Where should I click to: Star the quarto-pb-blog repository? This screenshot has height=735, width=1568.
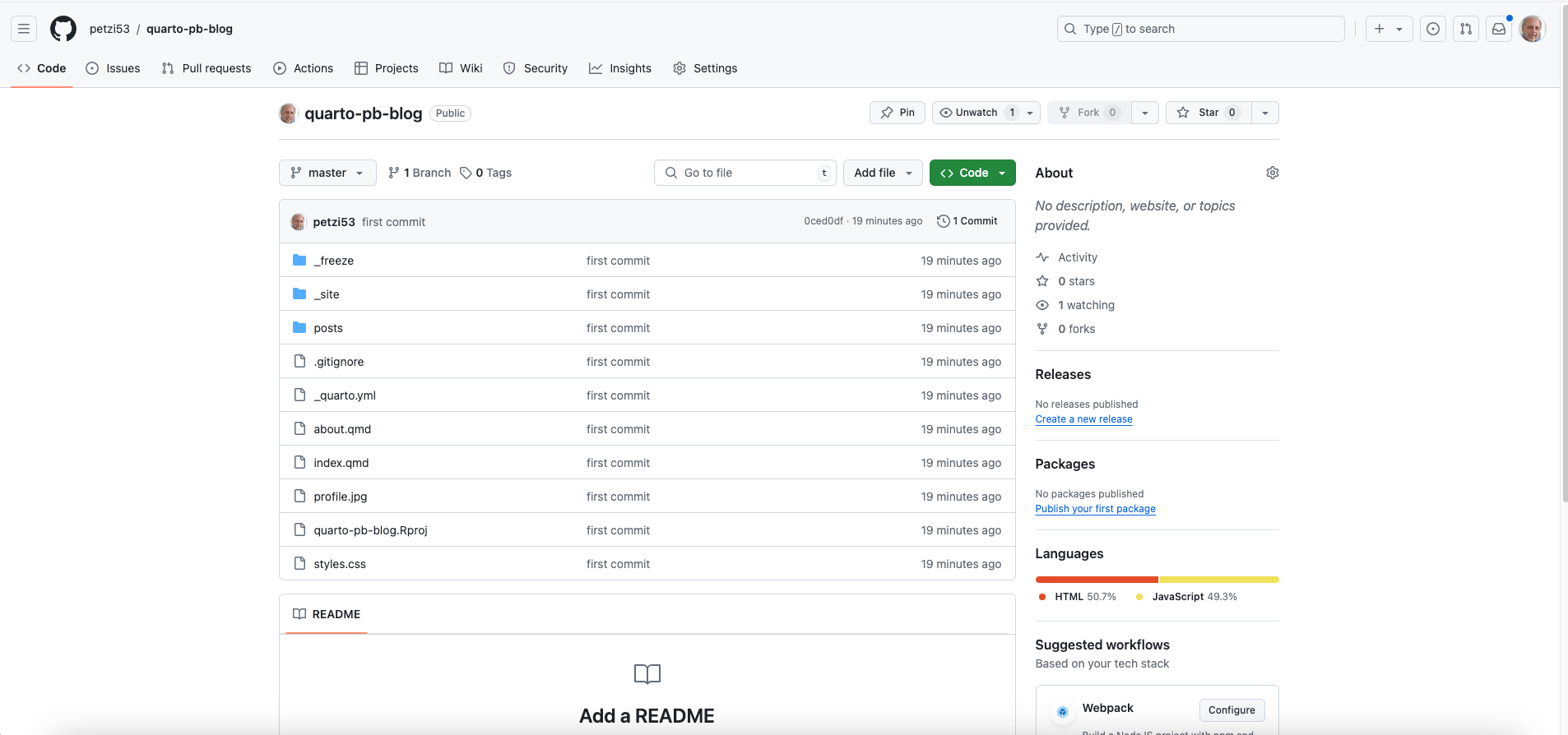(1208, 113)
